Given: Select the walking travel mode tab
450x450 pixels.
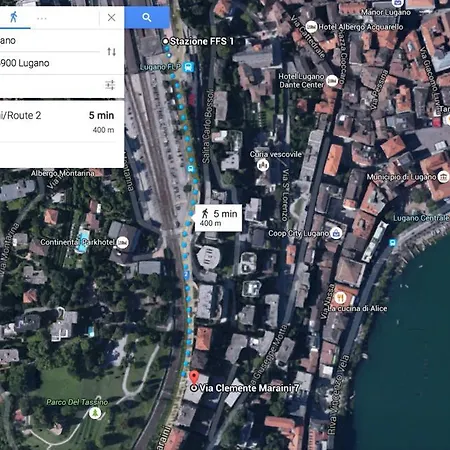Looking at the screenshot, I should point(14,17).
